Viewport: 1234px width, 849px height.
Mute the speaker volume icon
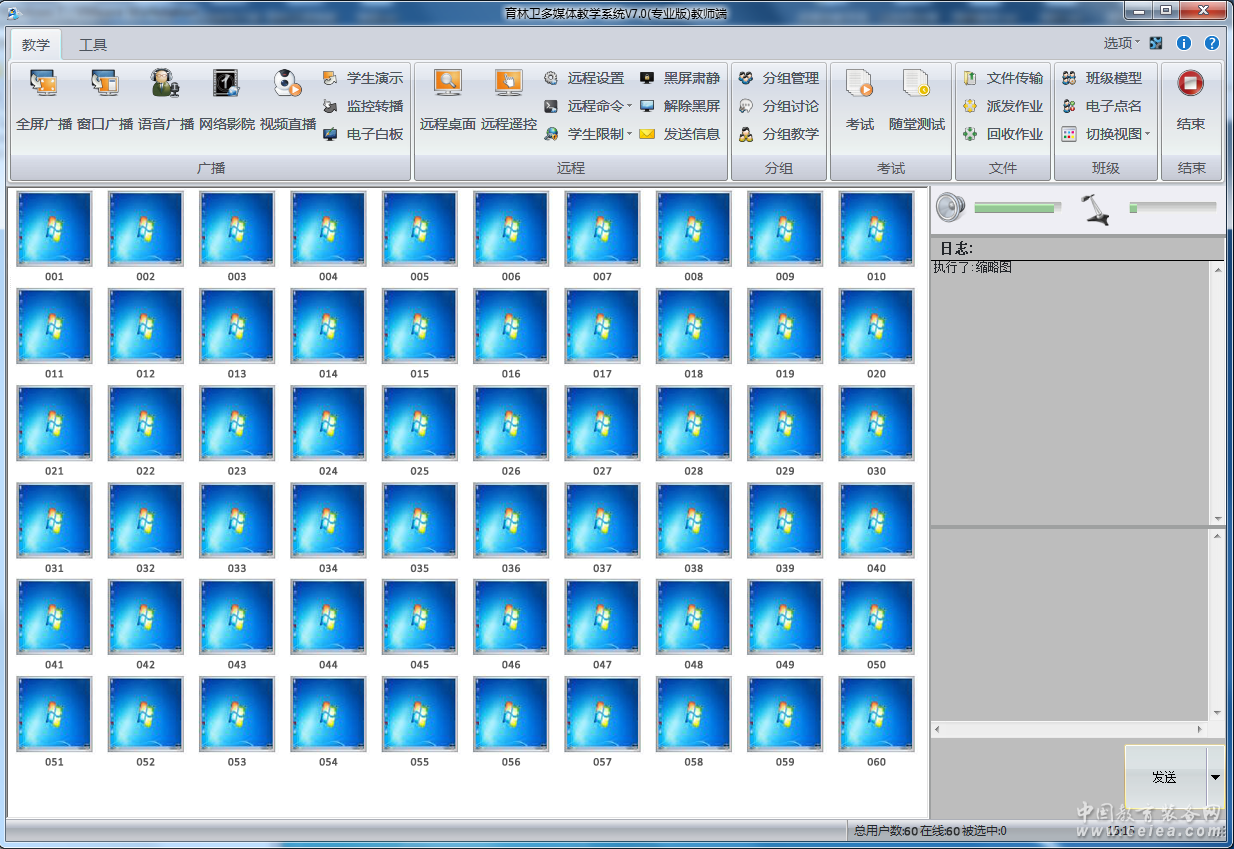(x=950, y=208)
